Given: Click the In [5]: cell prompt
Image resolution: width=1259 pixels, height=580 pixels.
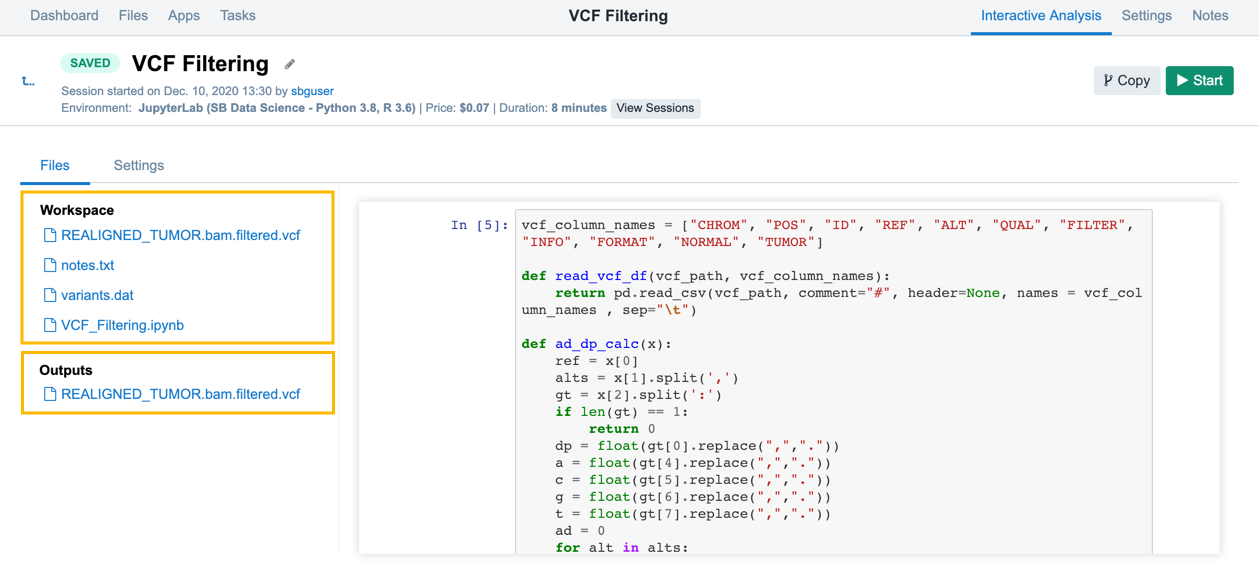Looking at the screenshot, I should click(x=479, y=225).
